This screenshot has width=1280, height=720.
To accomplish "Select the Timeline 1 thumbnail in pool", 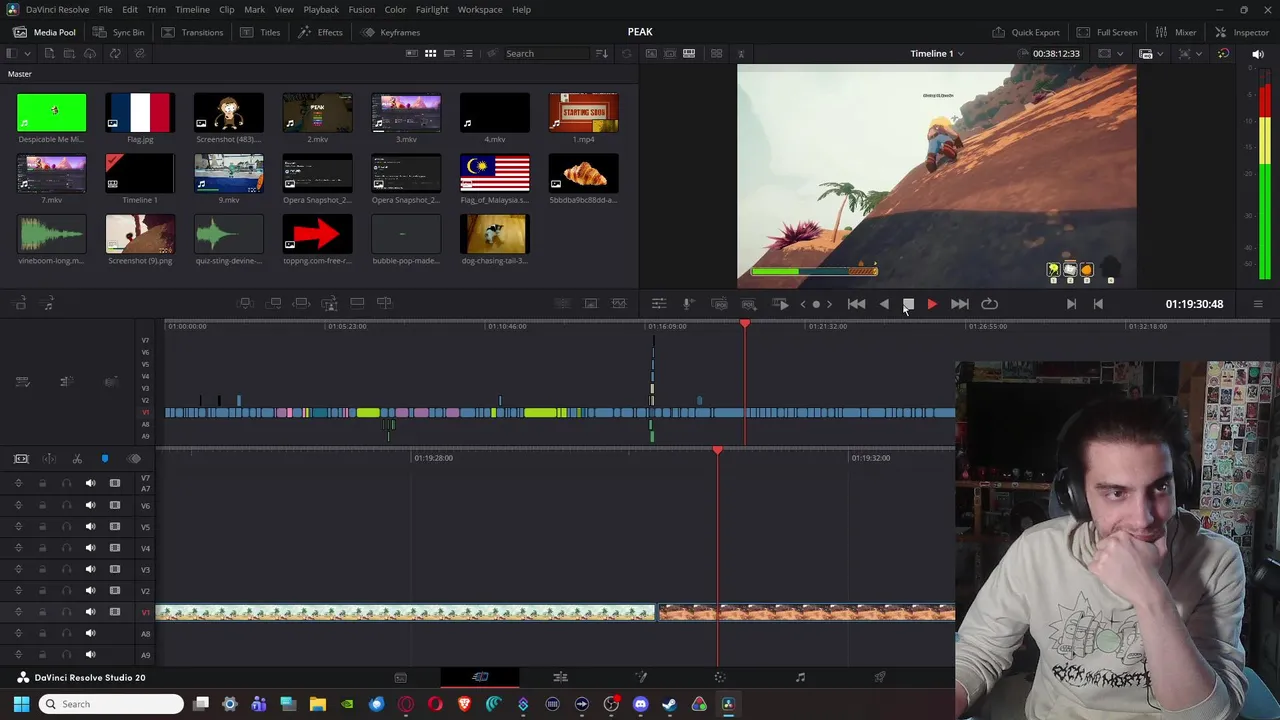I will click(x=140, y=174).
